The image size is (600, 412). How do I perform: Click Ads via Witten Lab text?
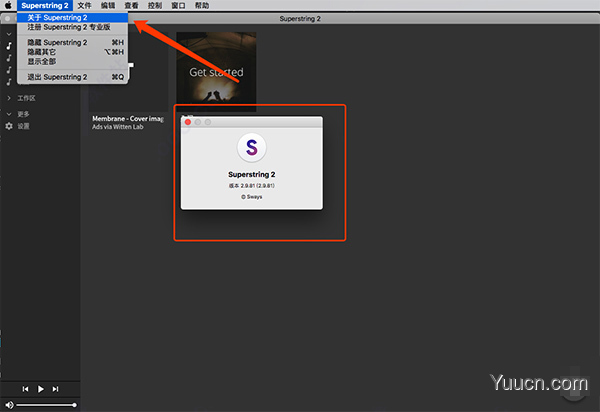[x=117, y=127]
